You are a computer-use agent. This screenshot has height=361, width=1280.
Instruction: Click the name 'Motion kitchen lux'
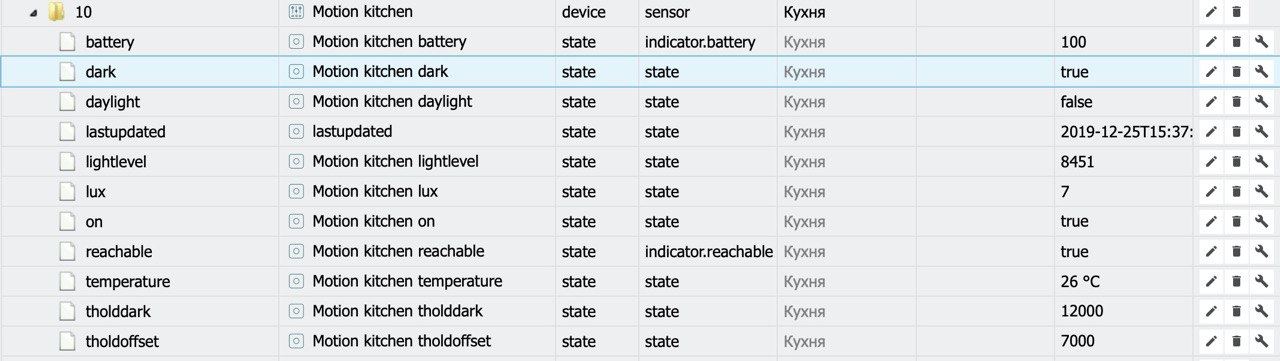(x=375, y=191)
